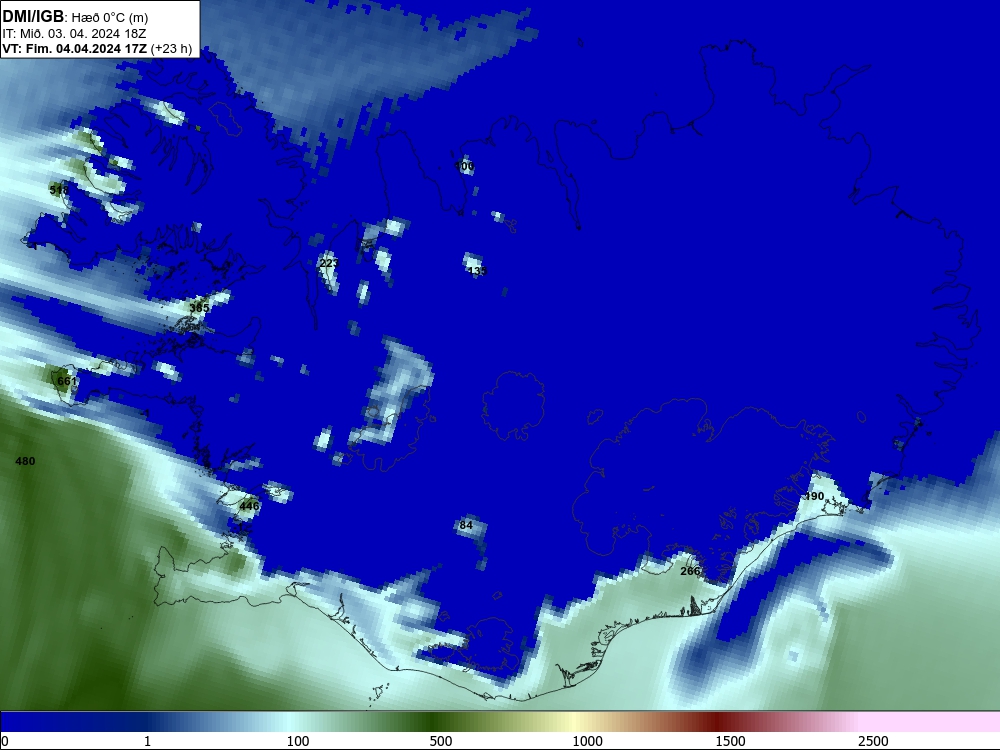The height and width of the screenshot is (750, 1000).
Task: Click the IT initialization time line
Action: click(x=75, y=34)
